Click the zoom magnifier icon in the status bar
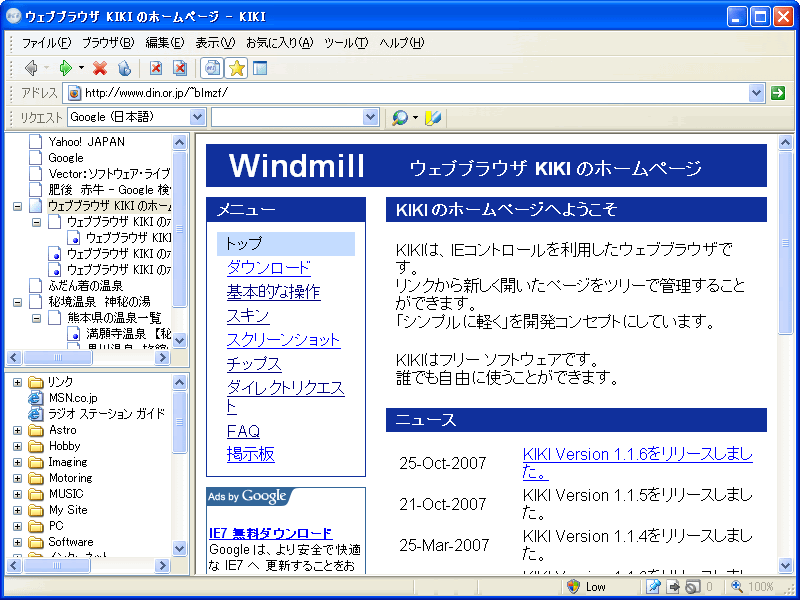Viewport: 800px width, 600px height. point(737,587)
